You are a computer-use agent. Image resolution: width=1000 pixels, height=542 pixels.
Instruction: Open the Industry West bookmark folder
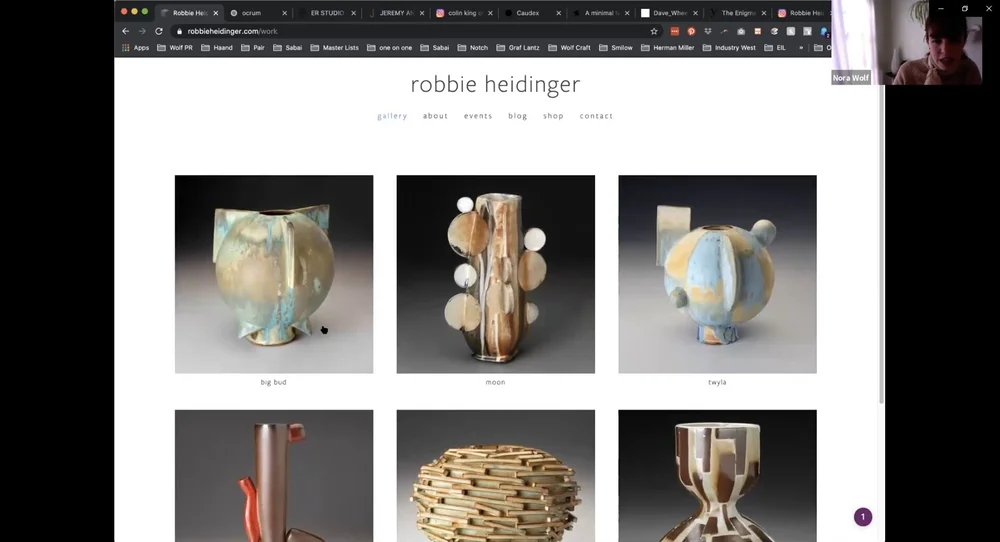coord(729,48)
